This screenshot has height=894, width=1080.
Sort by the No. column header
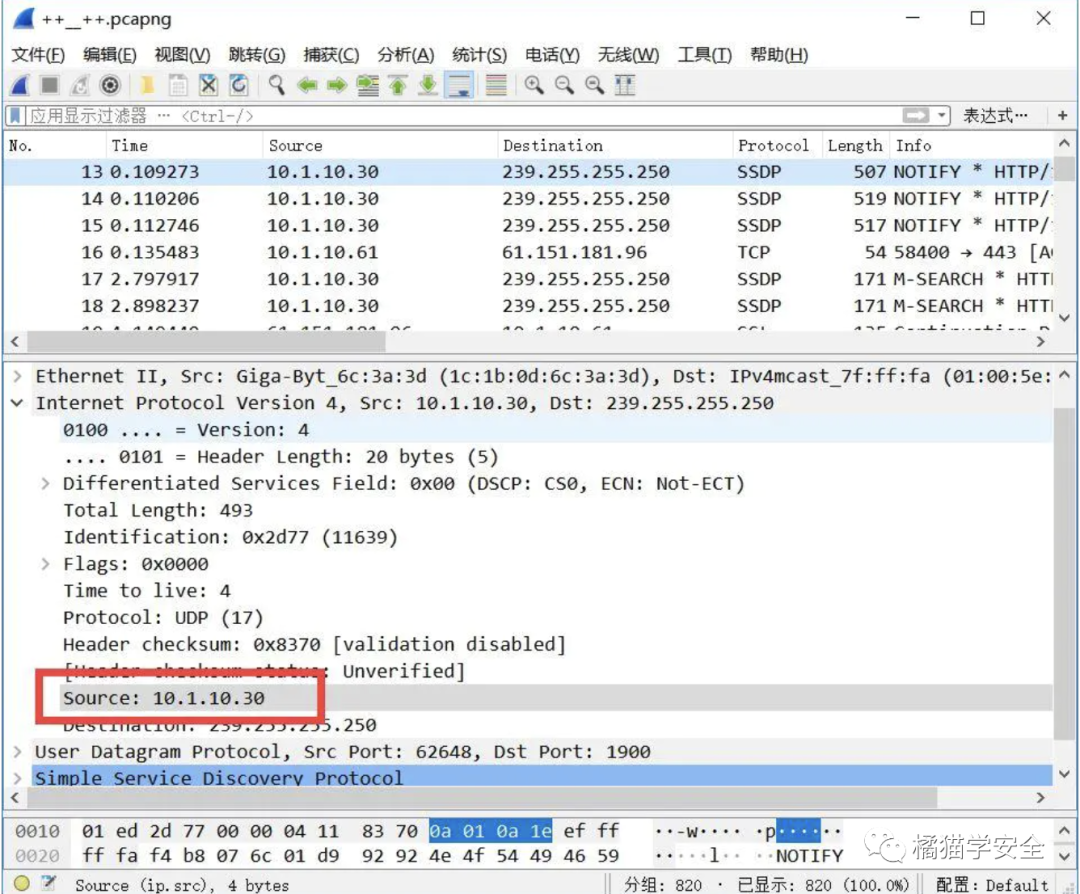pos(55,145)
